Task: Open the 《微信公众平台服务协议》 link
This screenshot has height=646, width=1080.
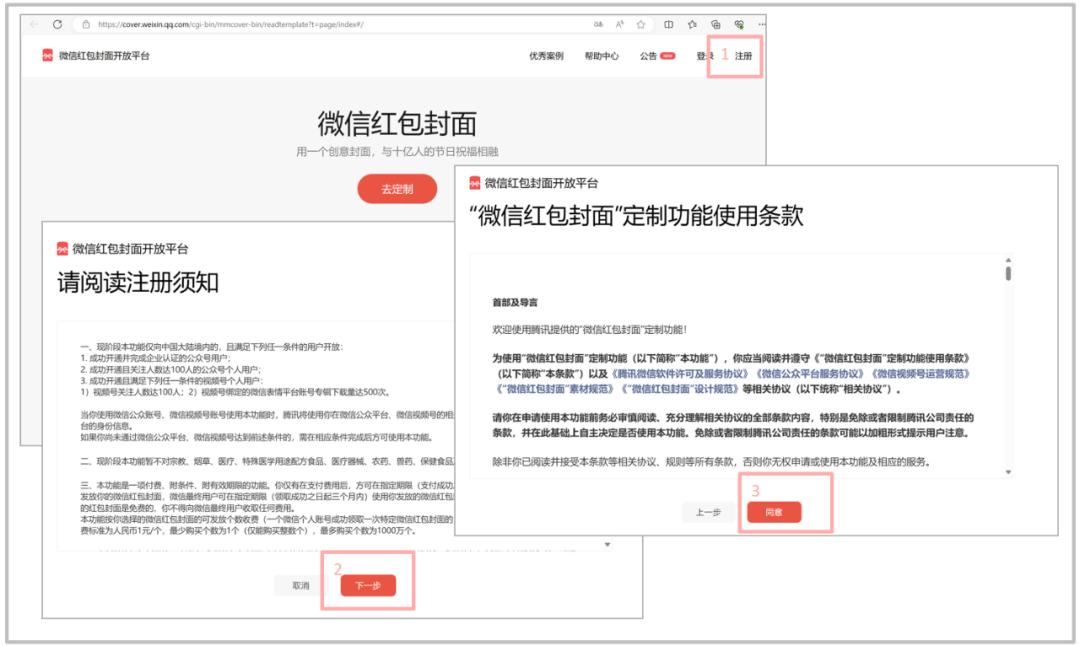Action: tap(810, 373)
